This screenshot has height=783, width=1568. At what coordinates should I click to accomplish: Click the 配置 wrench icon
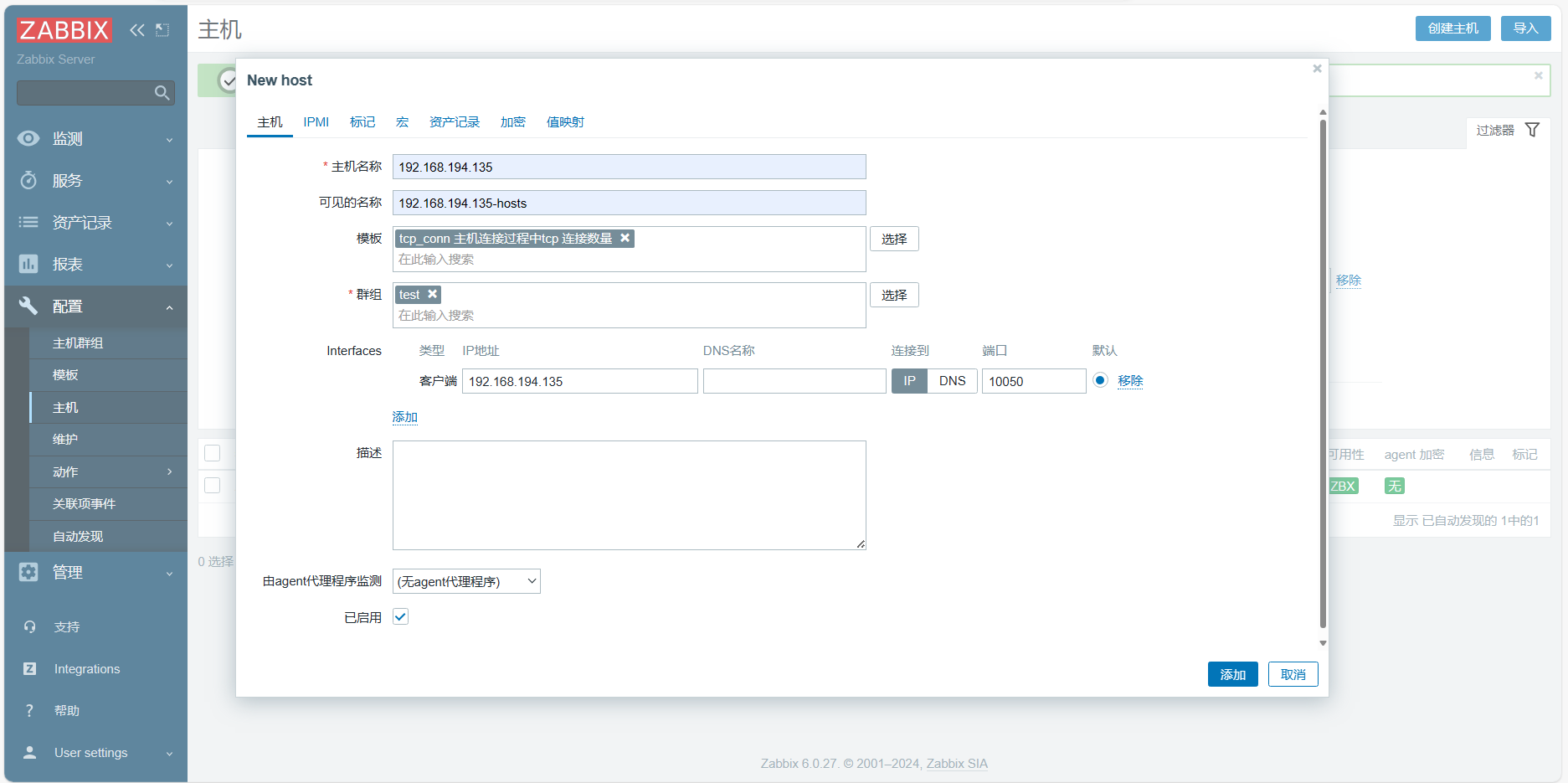pyautogui.click(x=28, y=306)
